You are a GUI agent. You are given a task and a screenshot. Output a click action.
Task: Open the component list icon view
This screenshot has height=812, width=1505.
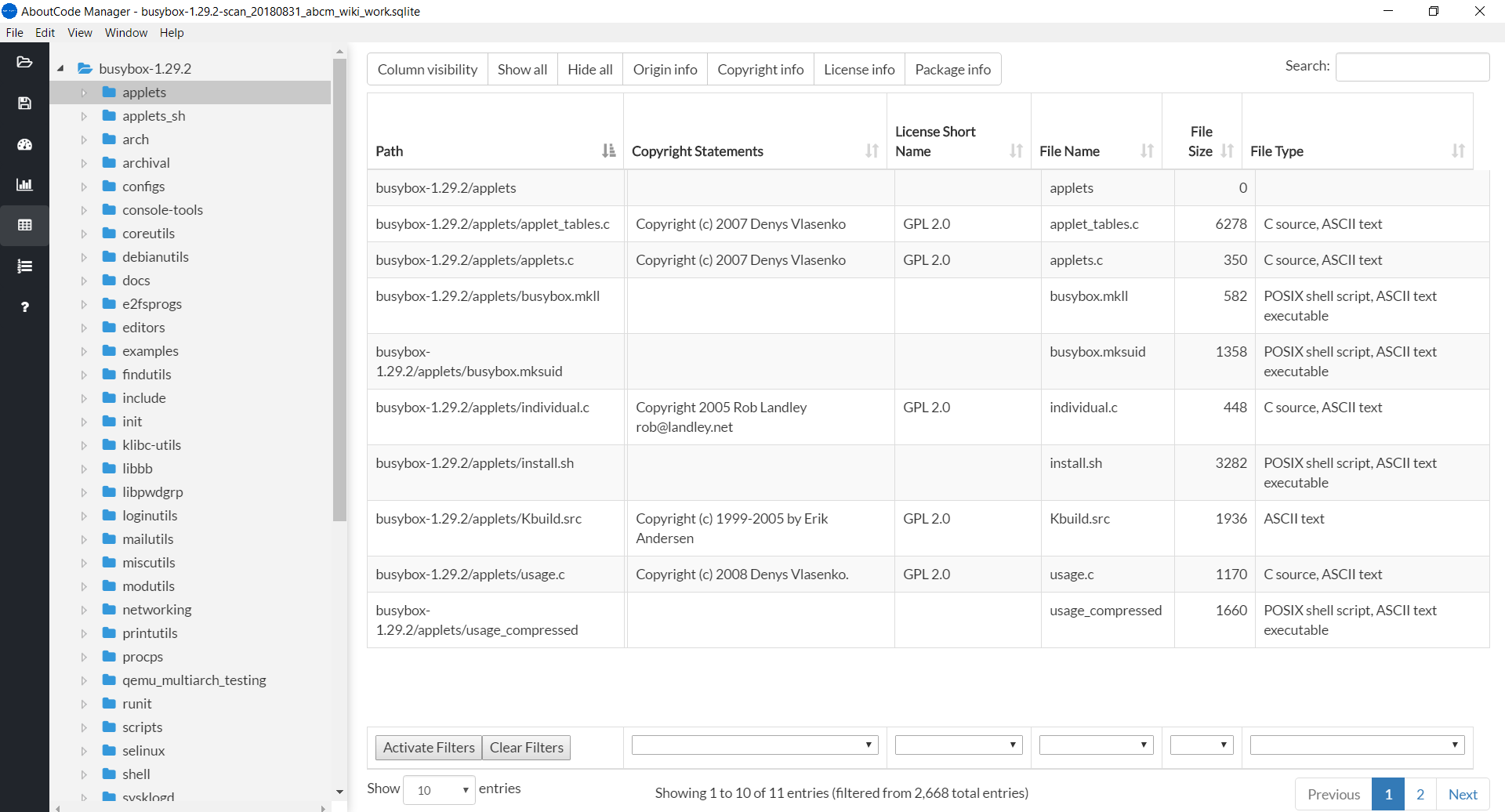click(24, 266)
